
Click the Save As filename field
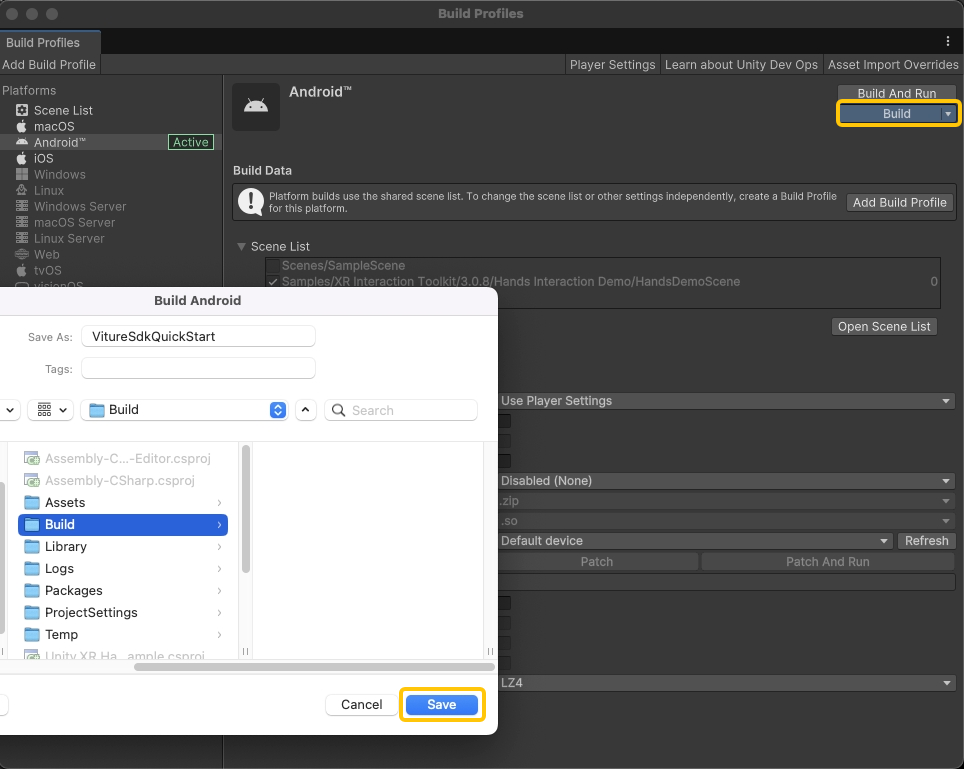click(198, 337)
